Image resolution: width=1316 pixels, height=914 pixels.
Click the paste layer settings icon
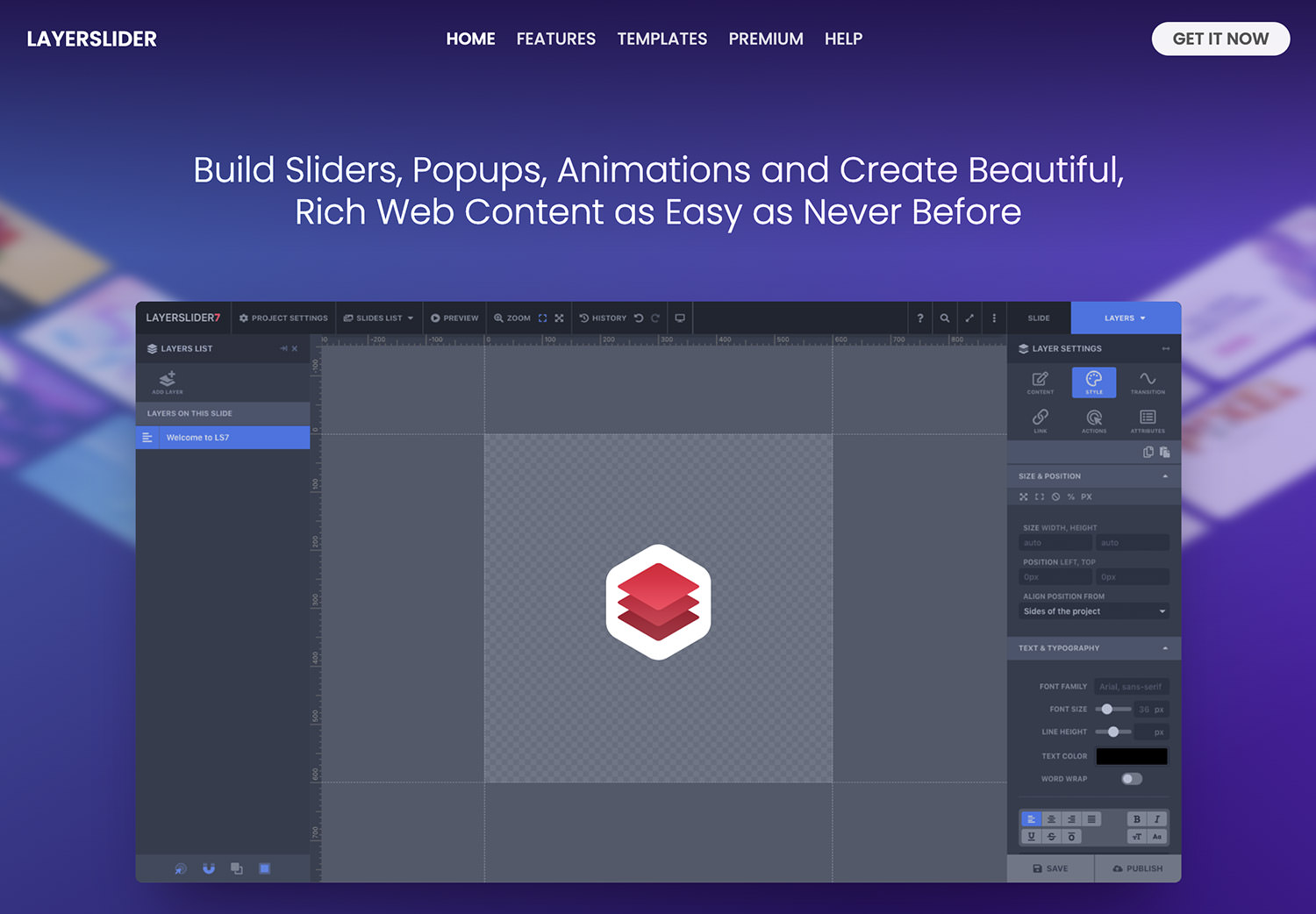click(x=1164, y=452)
